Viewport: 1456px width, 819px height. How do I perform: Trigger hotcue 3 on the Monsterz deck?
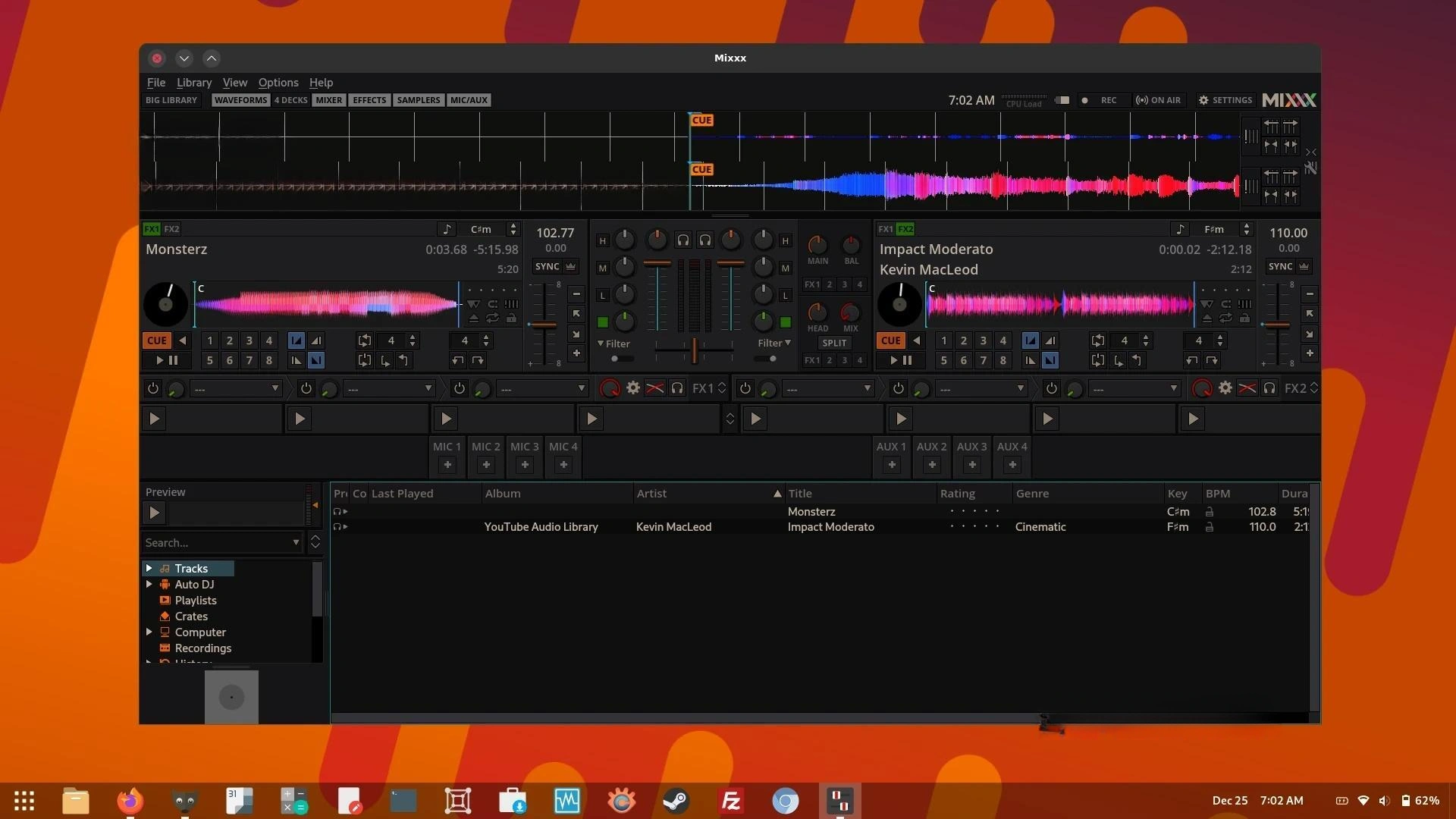249,340
